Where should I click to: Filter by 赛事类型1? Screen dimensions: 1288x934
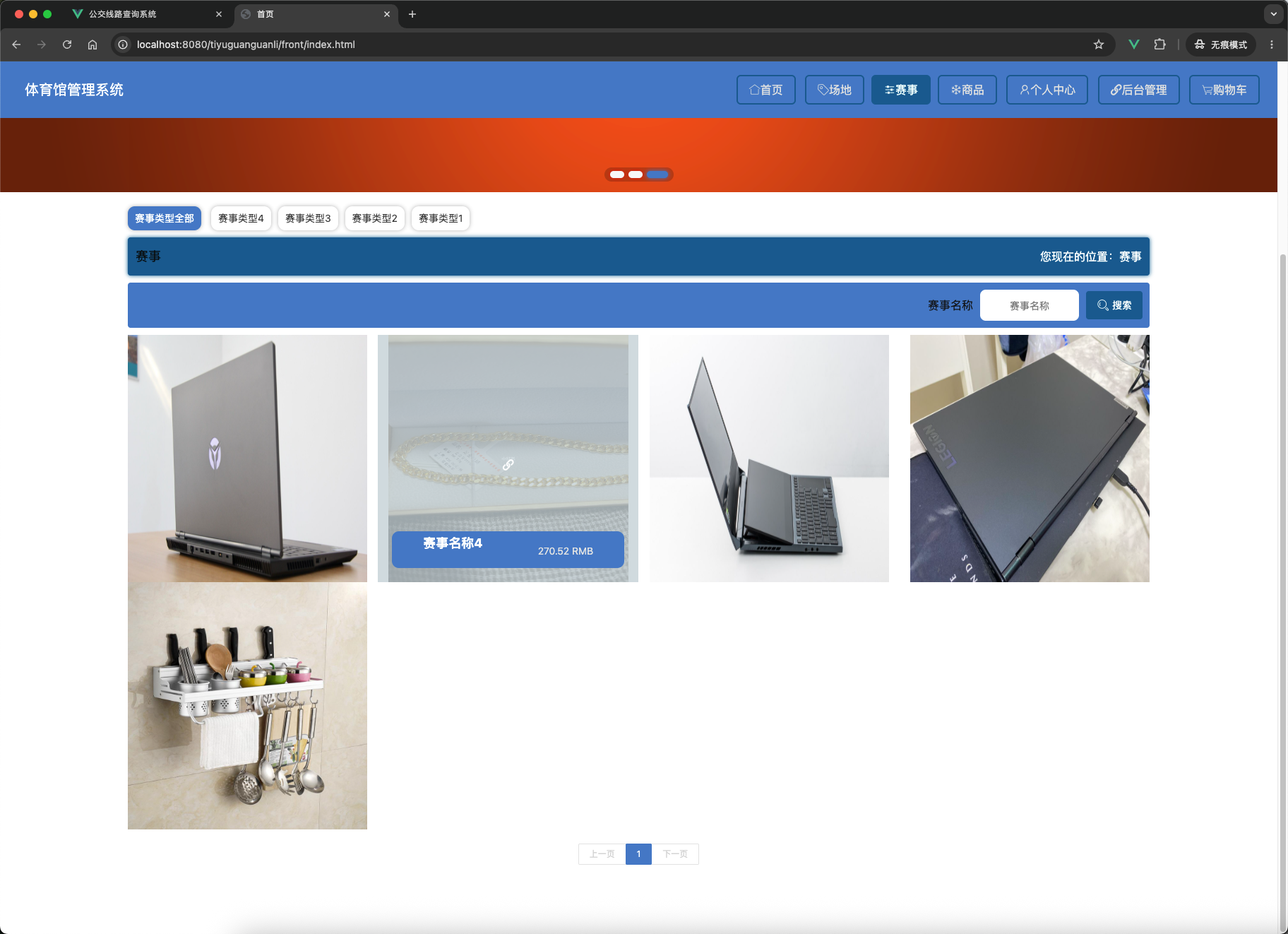tap(441, 218)
